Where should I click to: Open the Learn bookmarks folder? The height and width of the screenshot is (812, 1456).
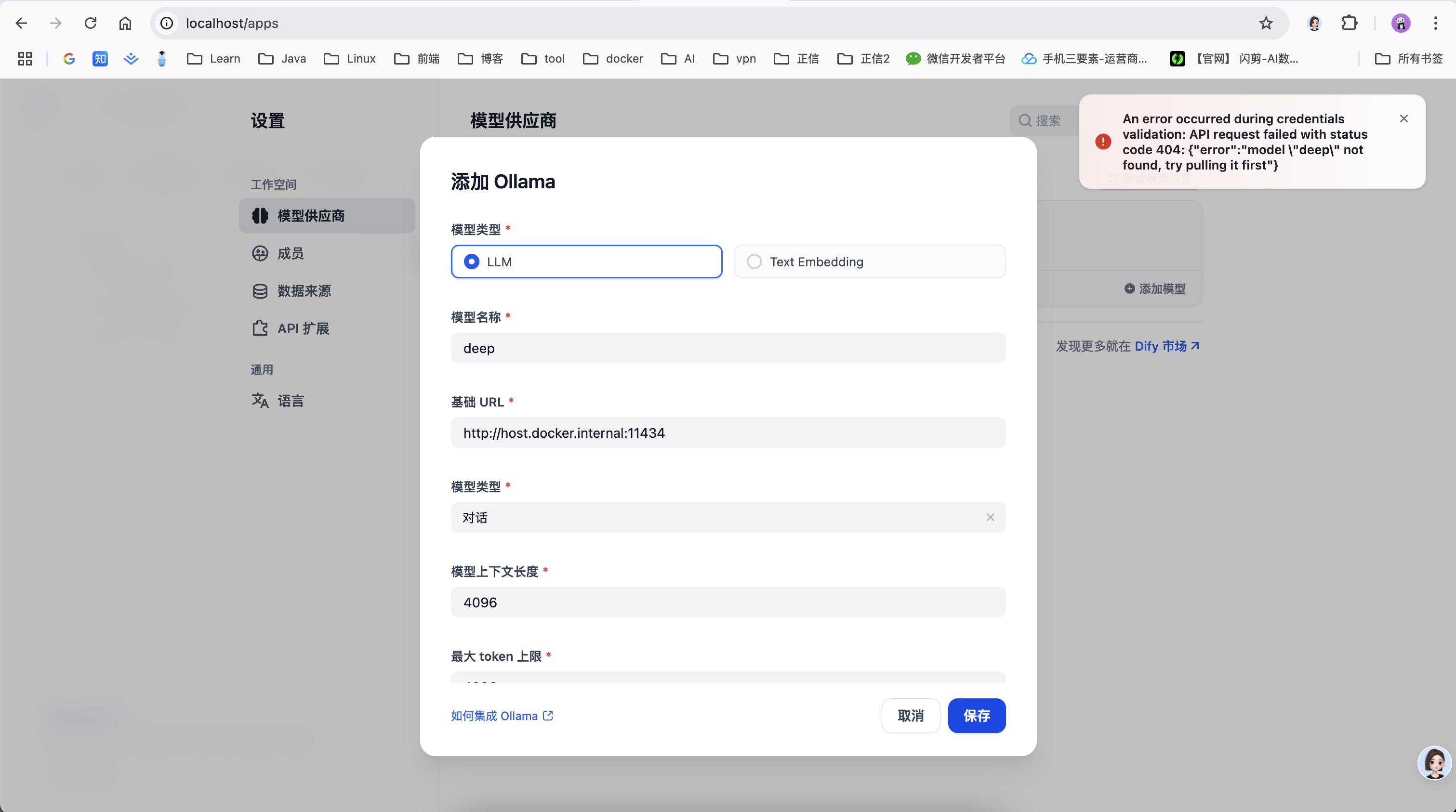click(x=213, y=59)
